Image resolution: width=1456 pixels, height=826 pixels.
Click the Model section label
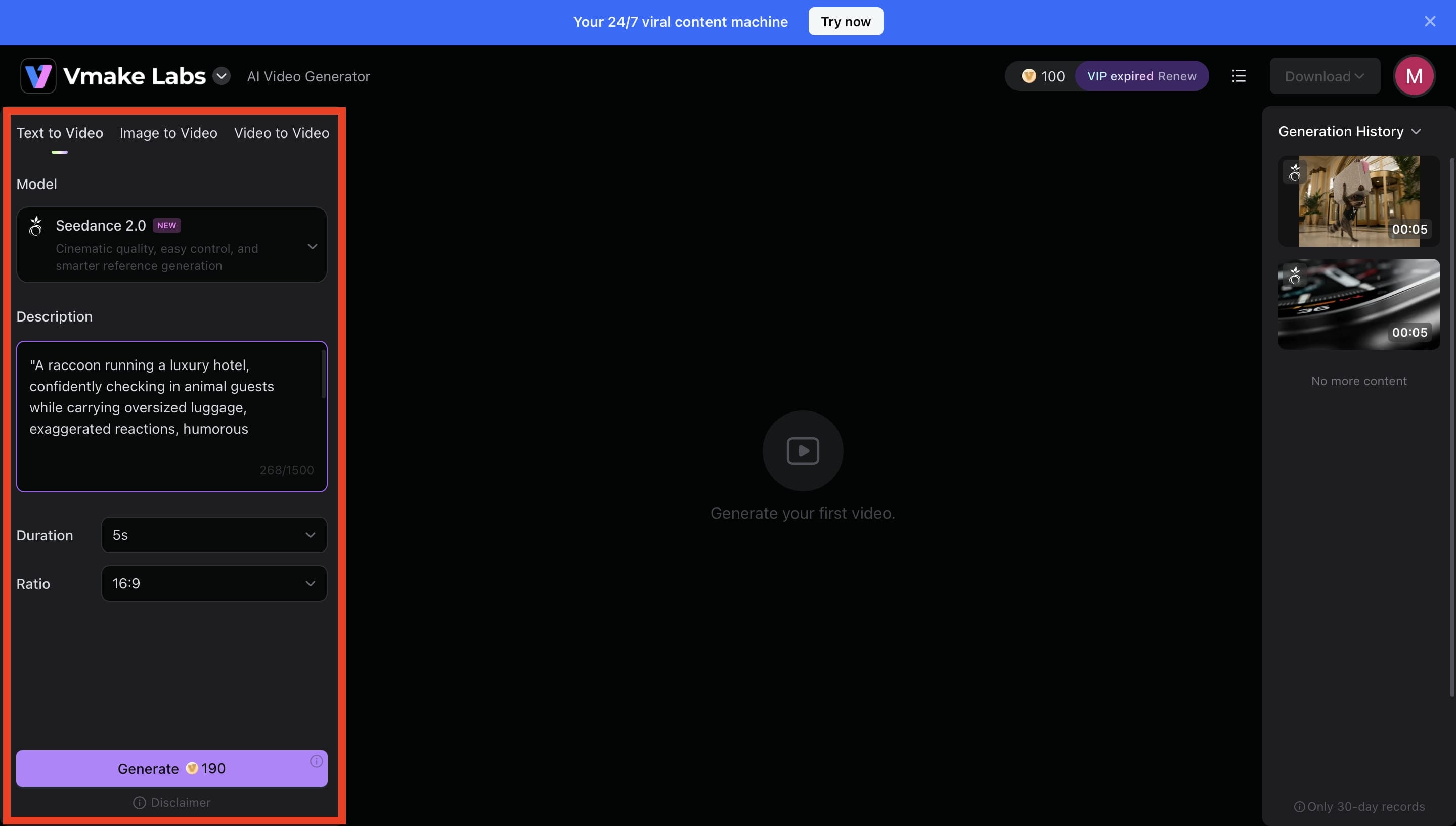point(37,184)
